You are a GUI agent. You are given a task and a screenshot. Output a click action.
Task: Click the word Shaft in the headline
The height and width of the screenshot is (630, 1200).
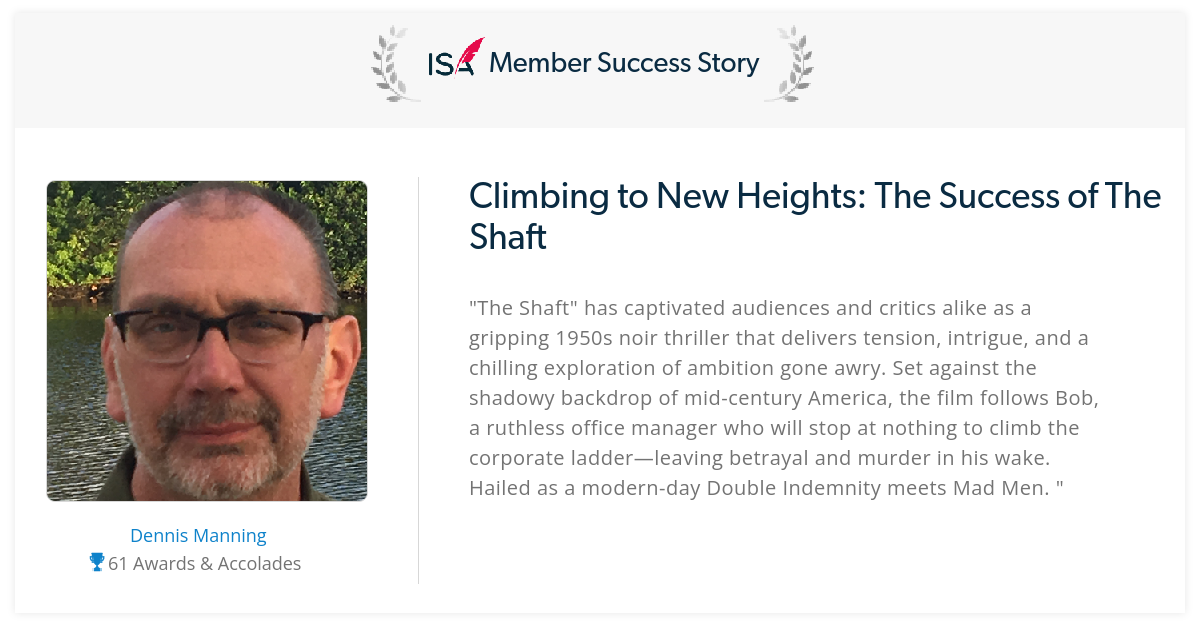coord(508,236)
